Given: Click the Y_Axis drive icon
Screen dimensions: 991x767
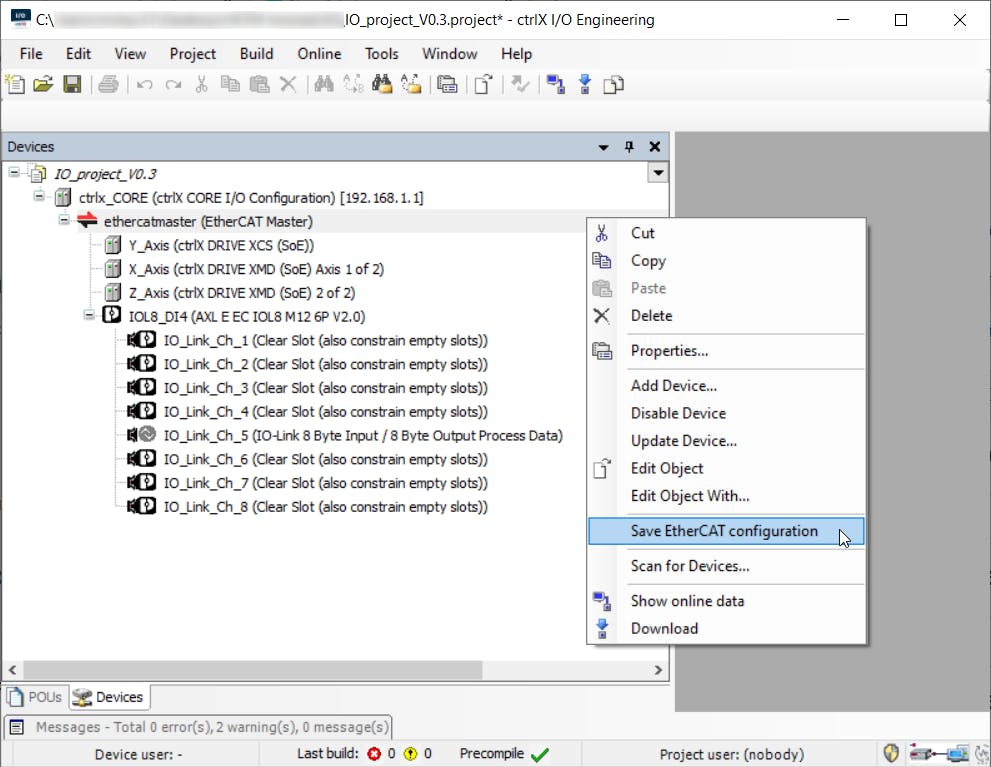Looking at the screenshot, I should [x=113, y=245].
